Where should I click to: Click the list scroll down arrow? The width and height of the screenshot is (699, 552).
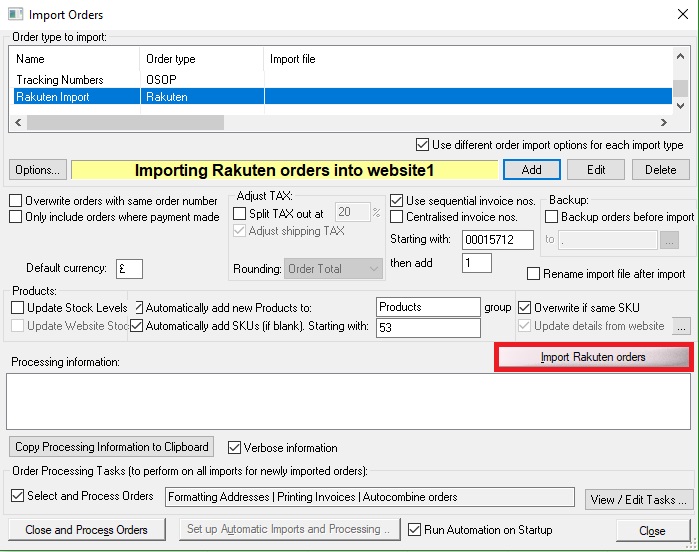point(680,106)
